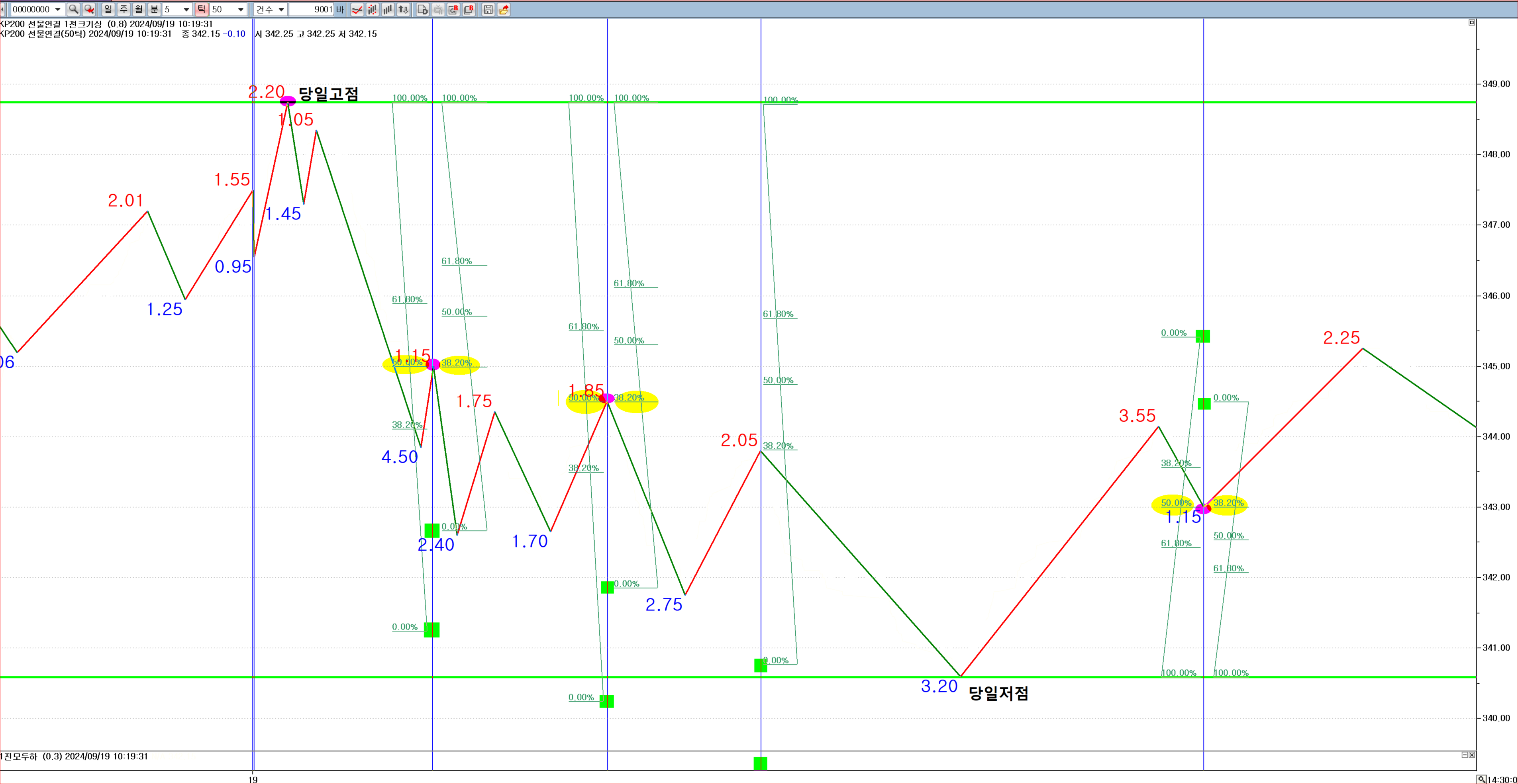This screenshot has width=1518, height=784.
Task: Click the search icon with red arrow
Action: tap(89, 10)
